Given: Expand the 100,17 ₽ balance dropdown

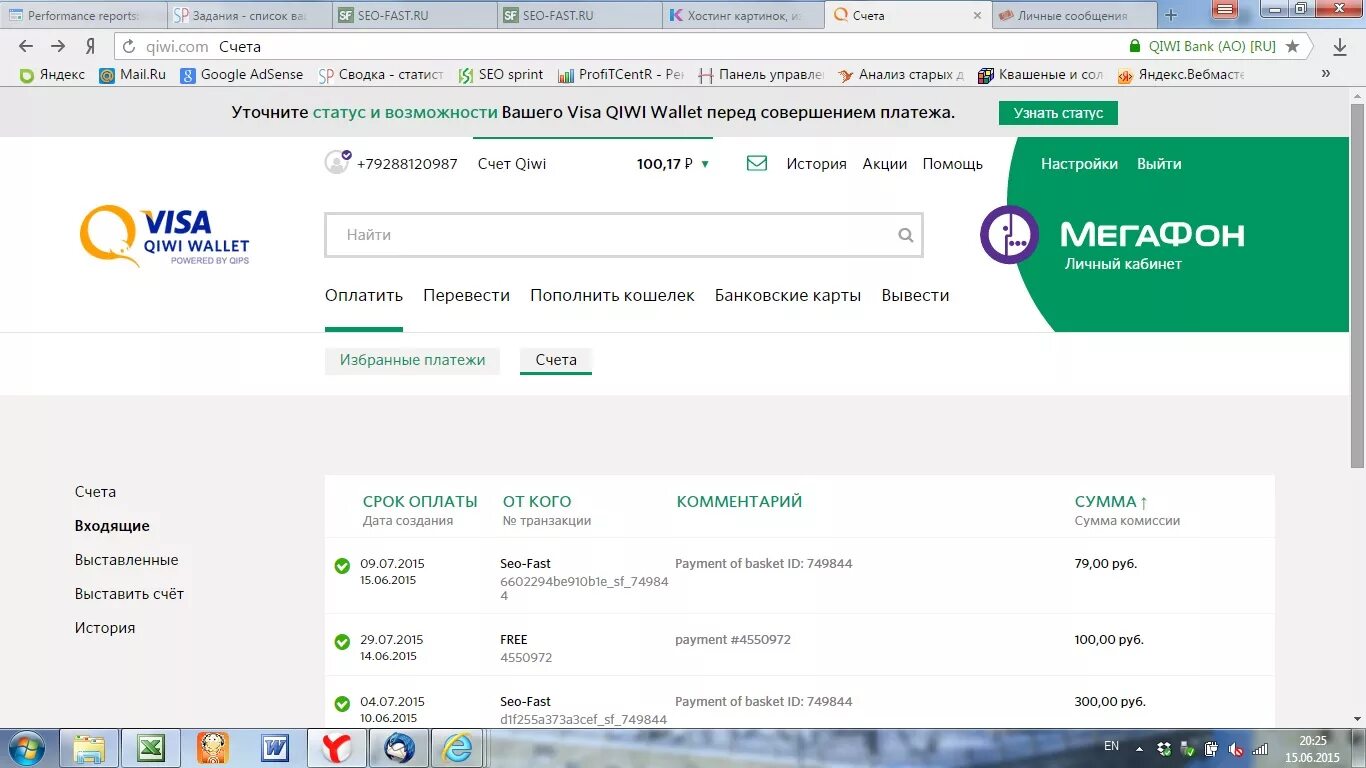Looking at the screenshot, I should tap(705, 164).
